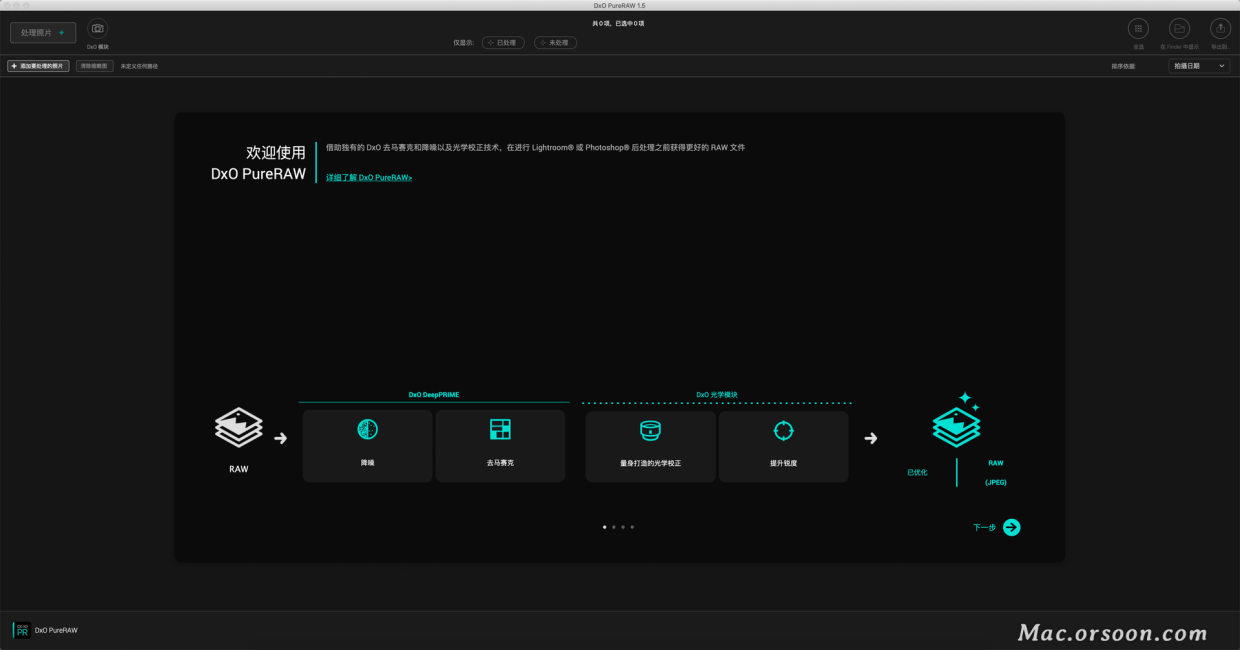
Task: Open the 详细了解 DxO PureRAW link
Action: 369,177
